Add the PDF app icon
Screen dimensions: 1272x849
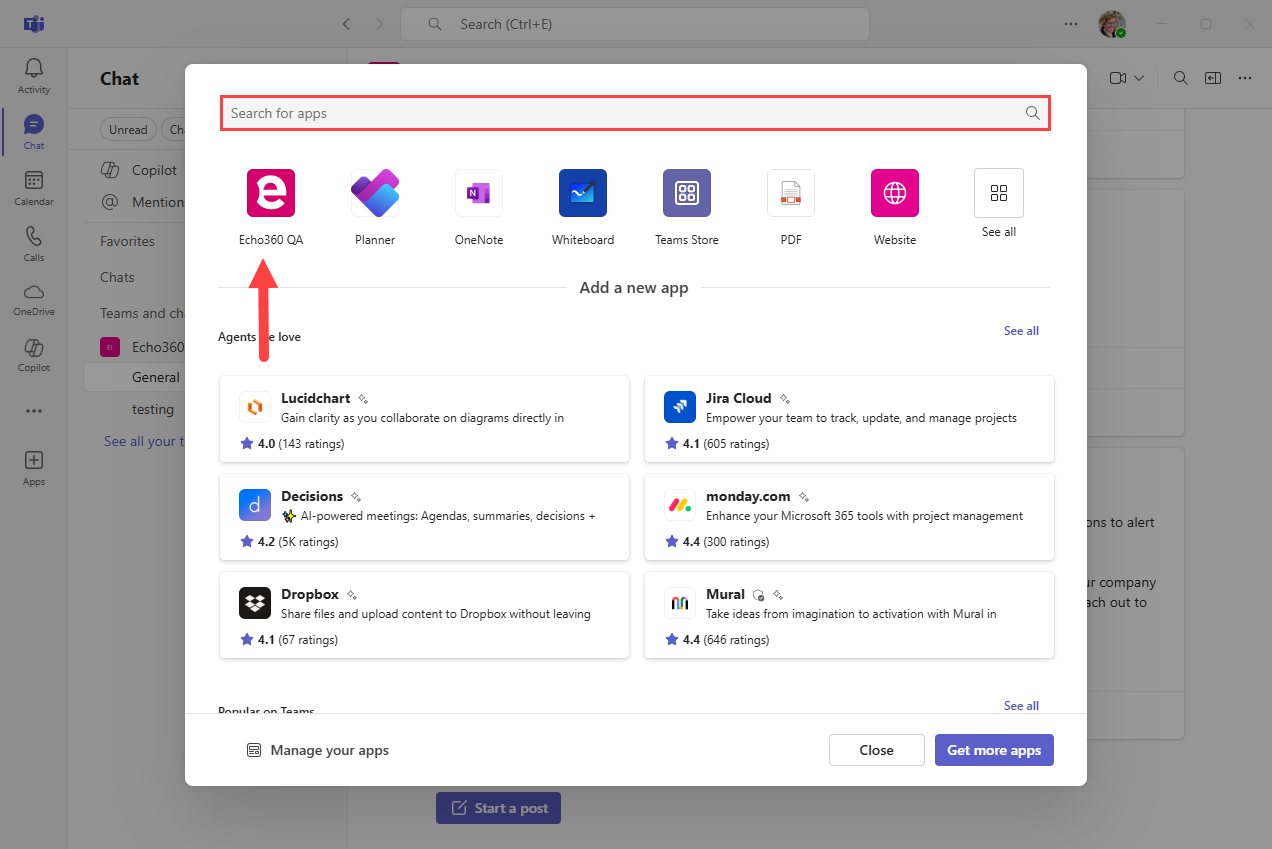(x=791, y=193)
